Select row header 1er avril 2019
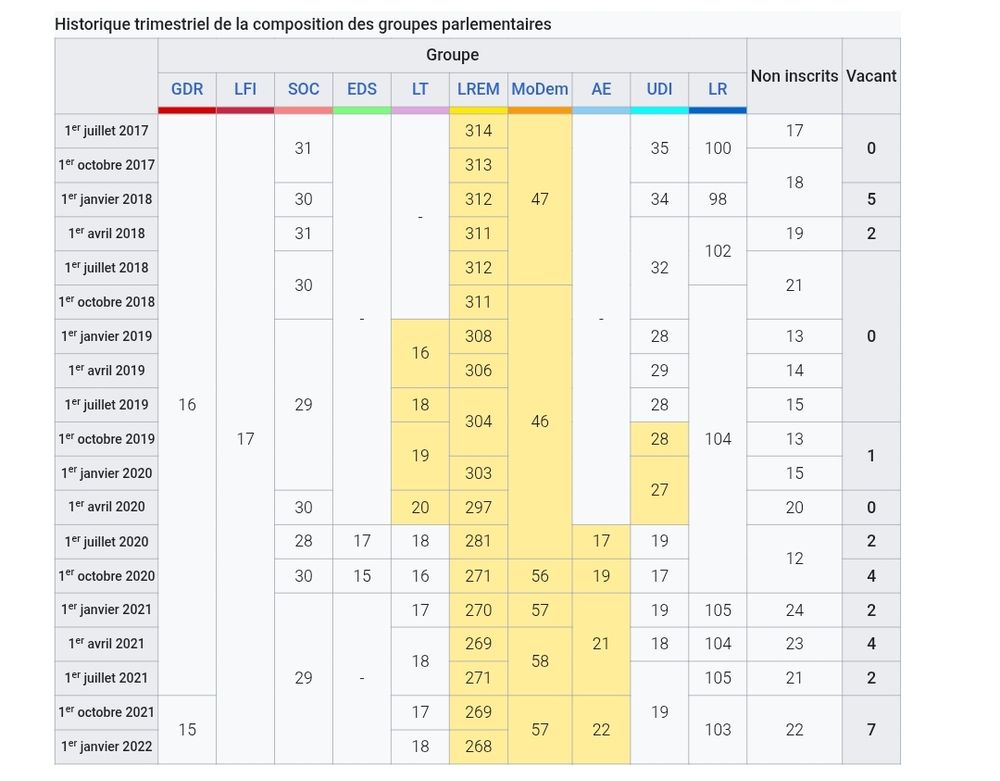 pos(107,370)
